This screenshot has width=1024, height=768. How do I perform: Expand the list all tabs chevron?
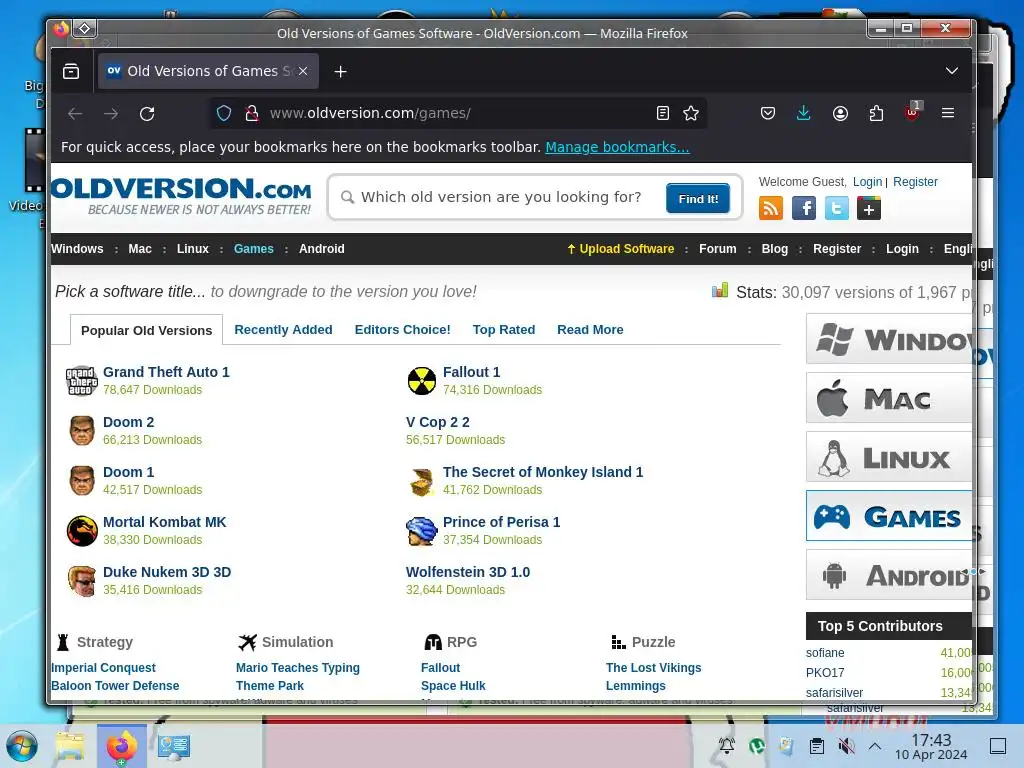(952, 71)
